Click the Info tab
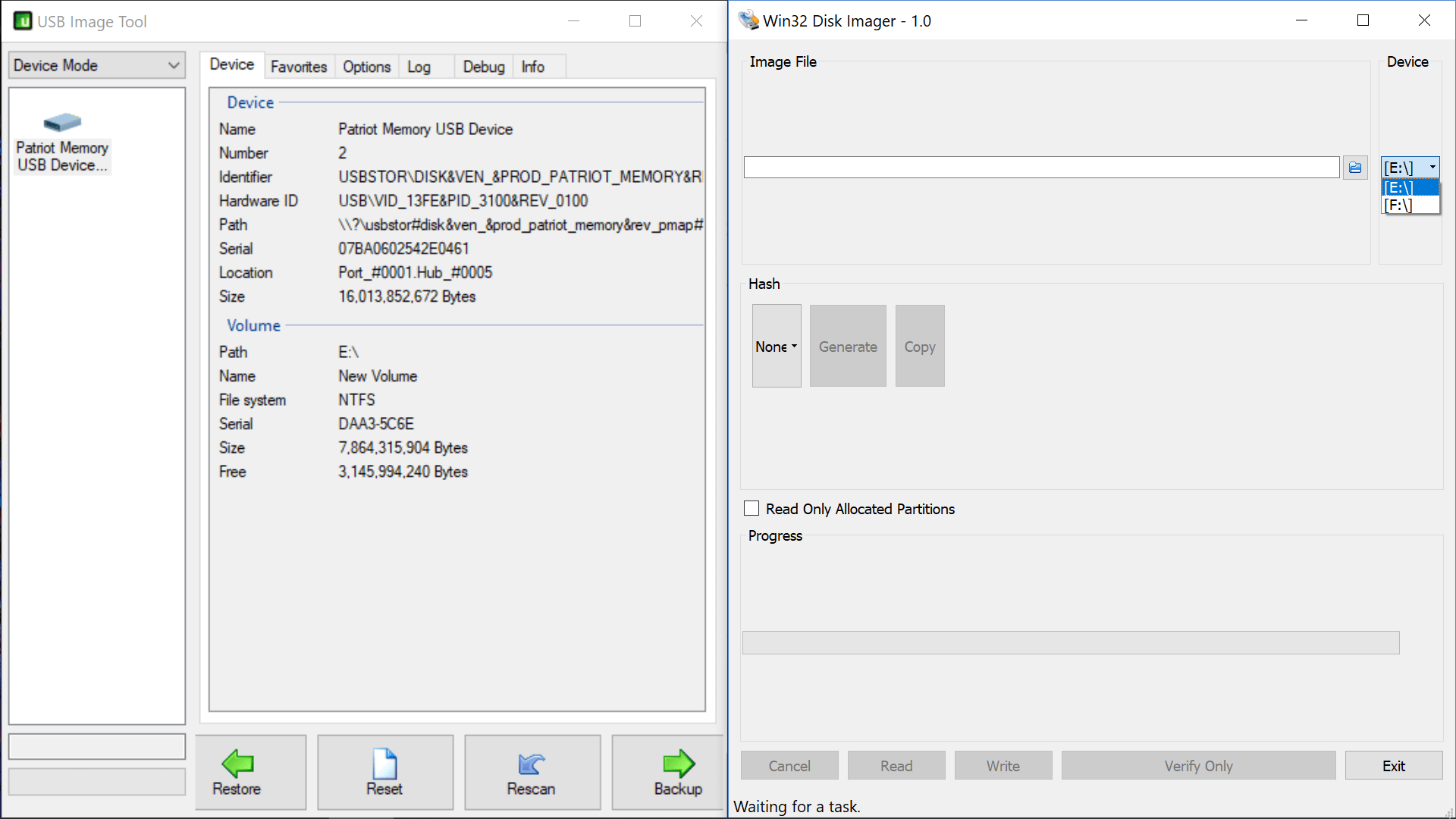 (532, 67)
